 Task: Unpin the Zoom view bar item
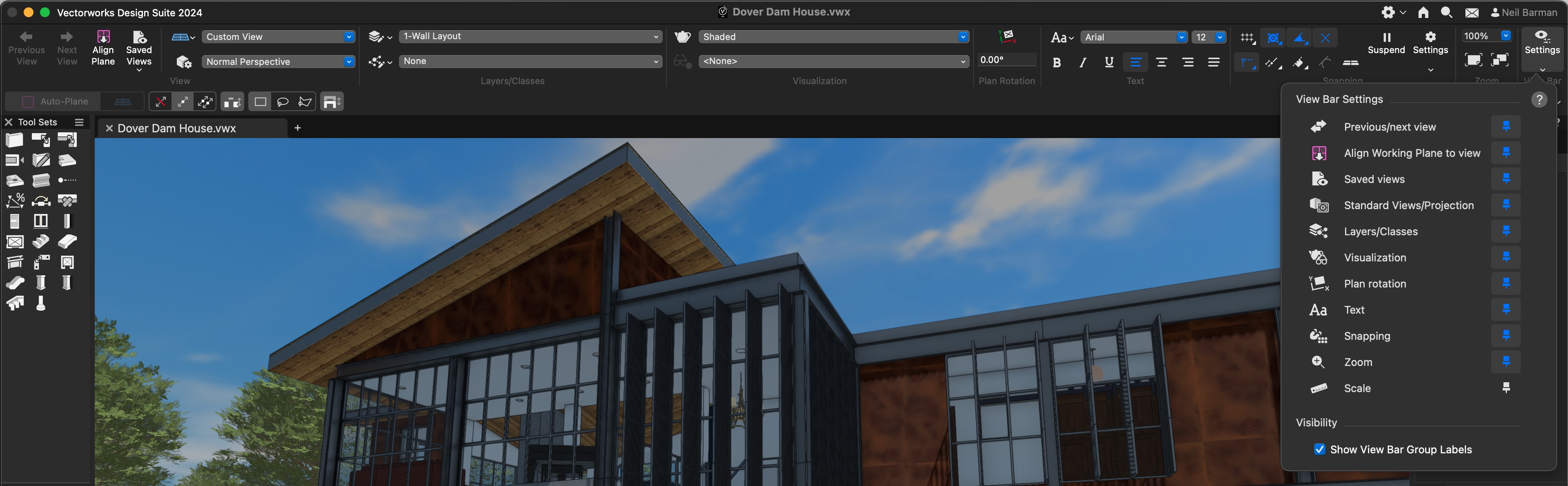(1506, 362)
